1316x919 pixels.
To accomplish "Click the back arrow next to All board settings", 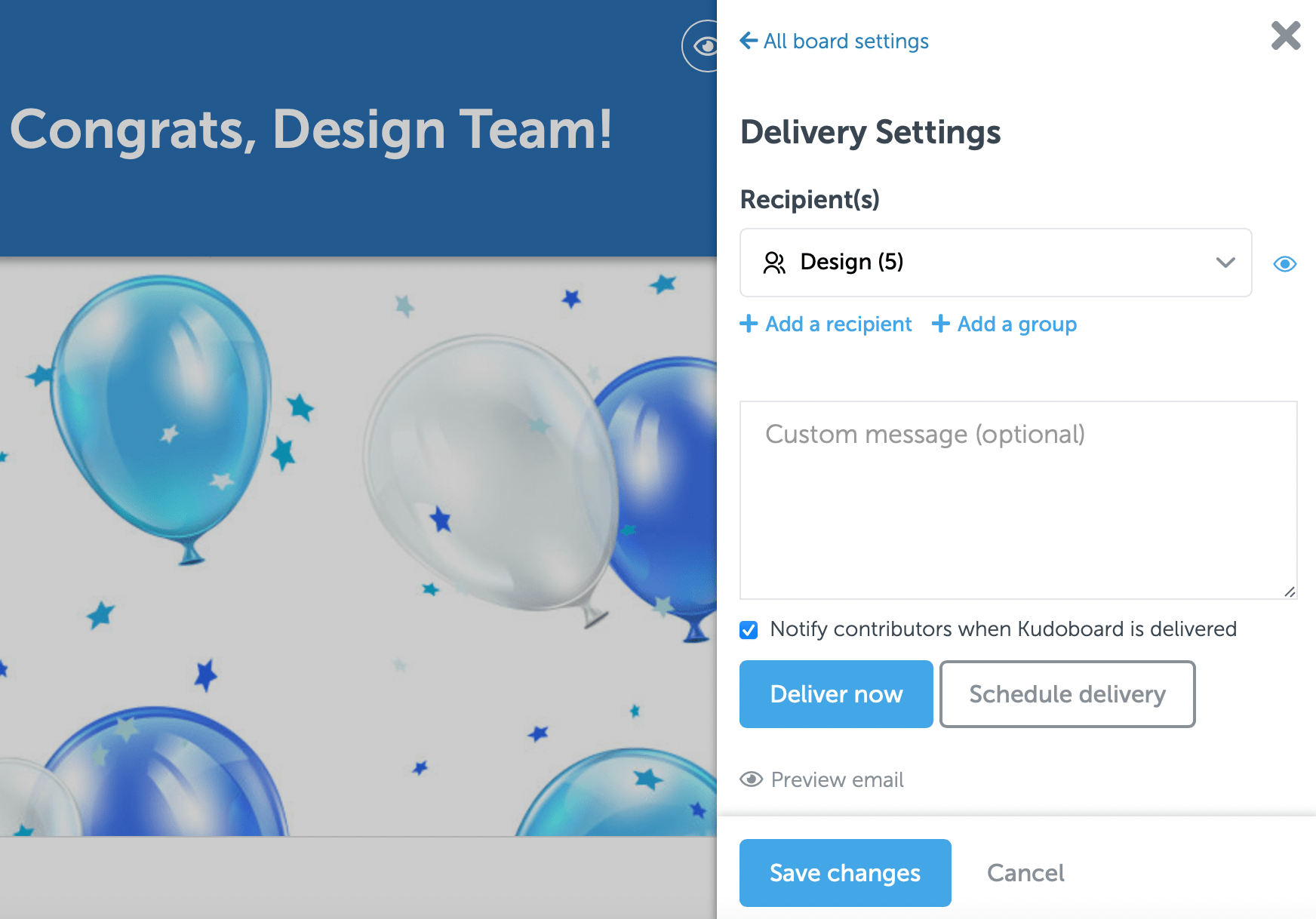I will pyautogui.click(x=747, y=41).
